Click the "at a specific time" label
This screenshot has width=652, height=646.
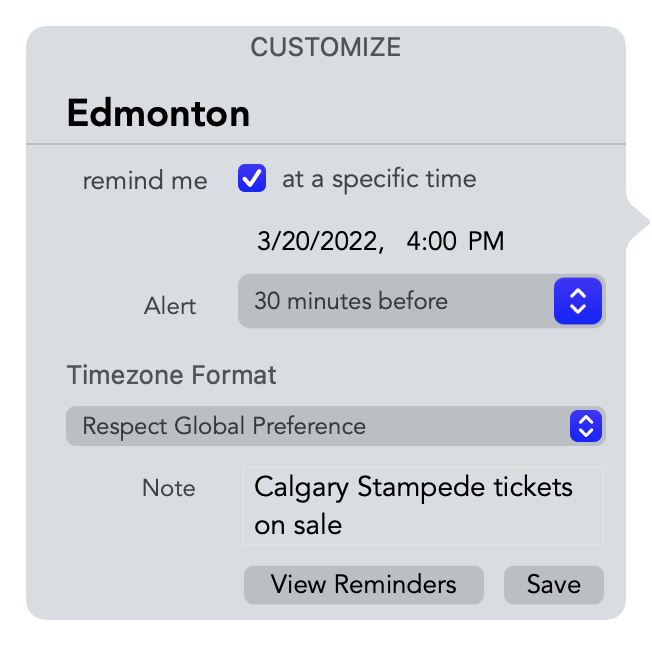379,180
